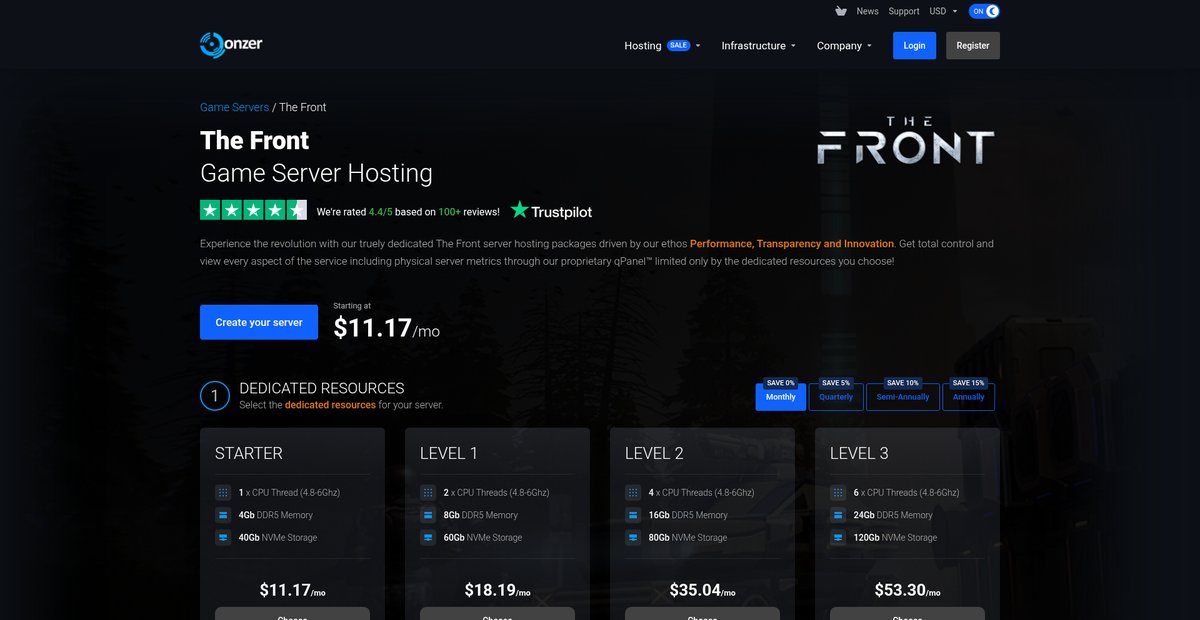Click the Qonzer logo
1200x620 pixels.
(x=231, y=45)
